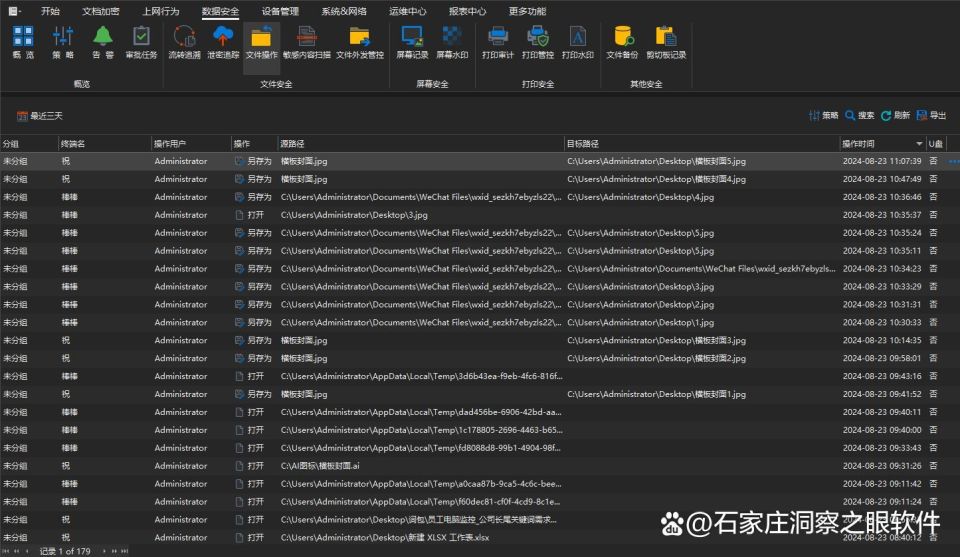
Task: Toggle sort arrow on 操作时间 column
Action: [919, 144]
